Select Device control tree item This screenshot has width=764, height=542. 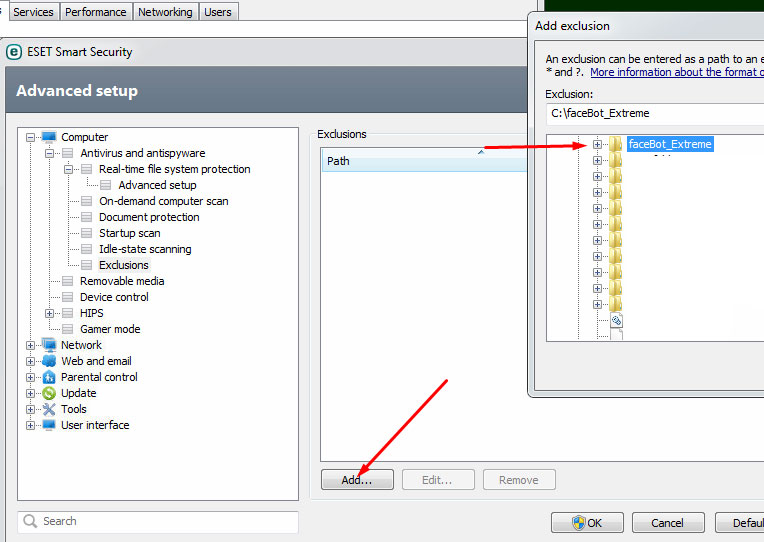(x=114, y=297)
